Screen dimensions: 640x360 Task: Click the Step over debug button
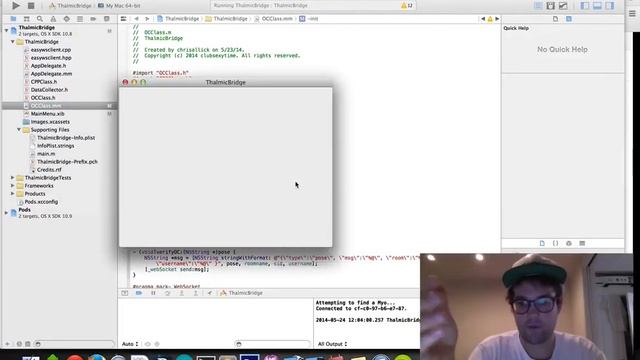point(167,293)
